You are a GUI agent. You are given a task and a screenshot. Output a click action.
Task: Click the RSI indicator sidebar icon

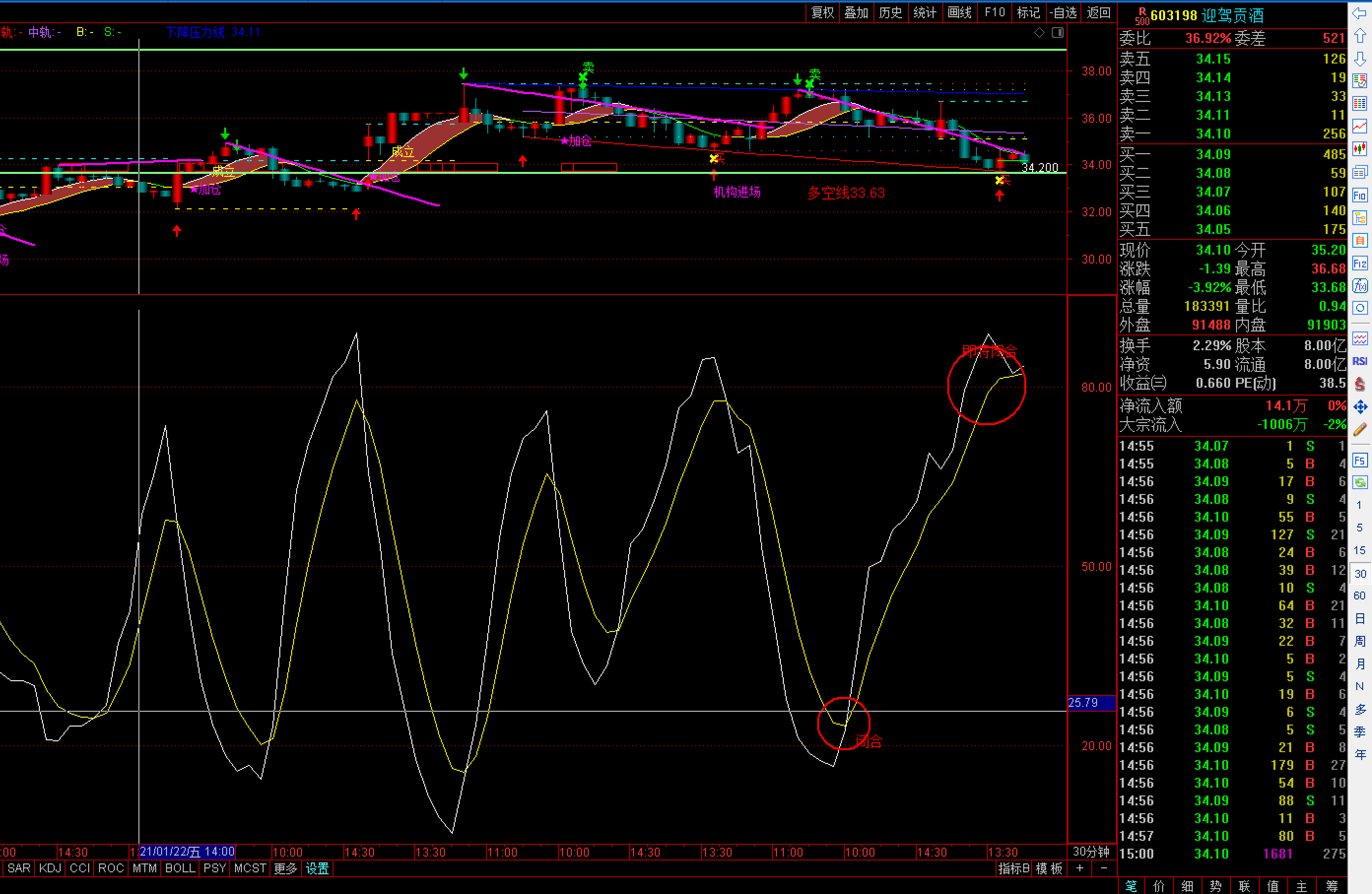(1359, 362)
